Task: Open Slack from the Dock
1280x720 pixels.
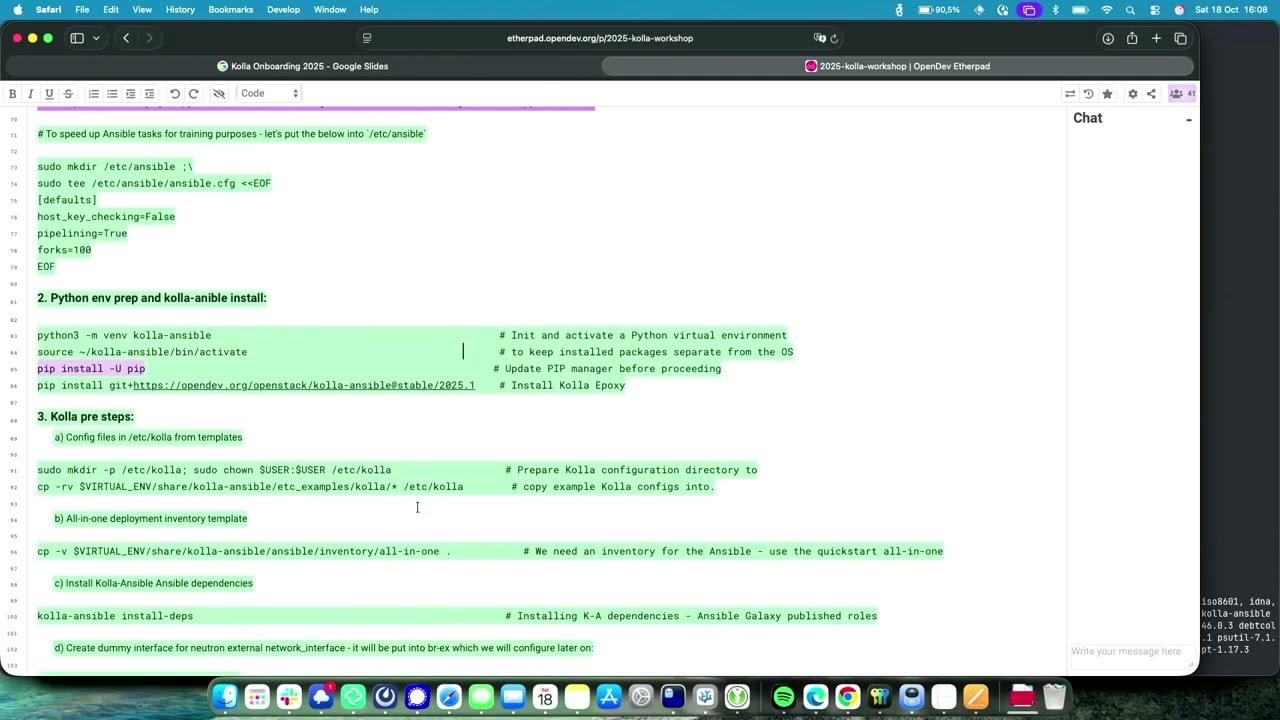Action: click(x=289, y=696)
